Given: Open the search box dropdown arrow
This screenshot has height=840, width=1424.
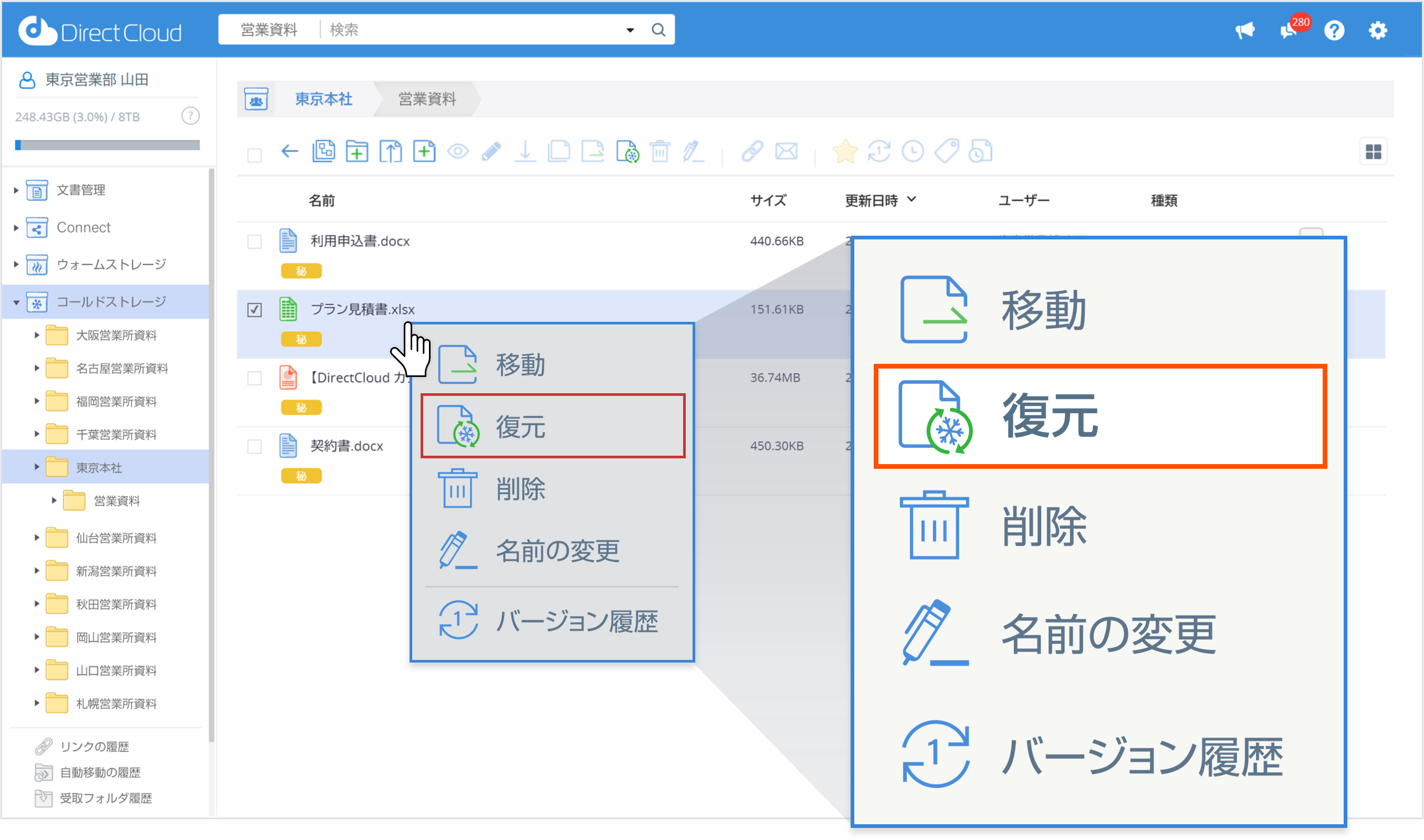Looking at the screenshot, I should point(630,30).
